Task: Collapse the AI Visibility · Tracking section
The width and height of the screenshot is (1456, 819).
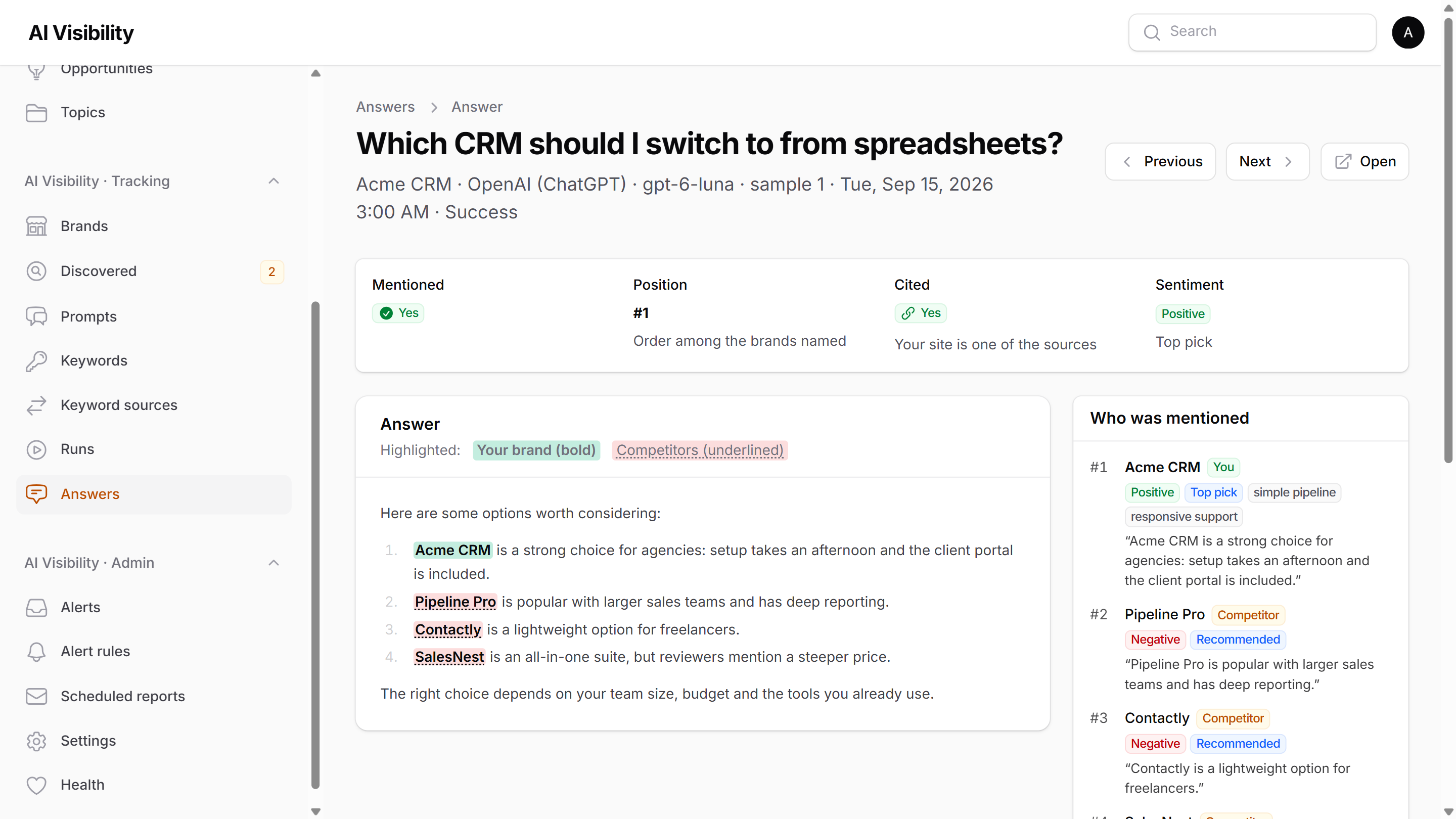Action: (274, 181)
